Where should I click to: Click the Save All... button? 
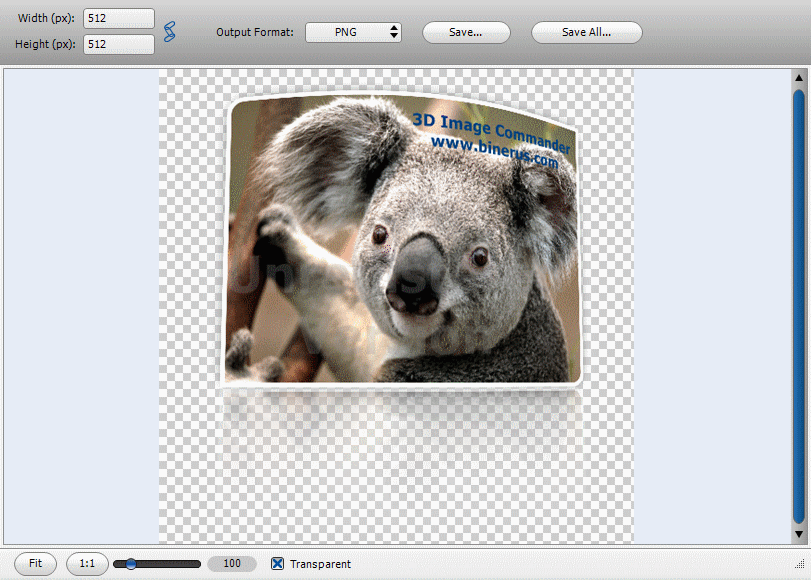[587, 32]
